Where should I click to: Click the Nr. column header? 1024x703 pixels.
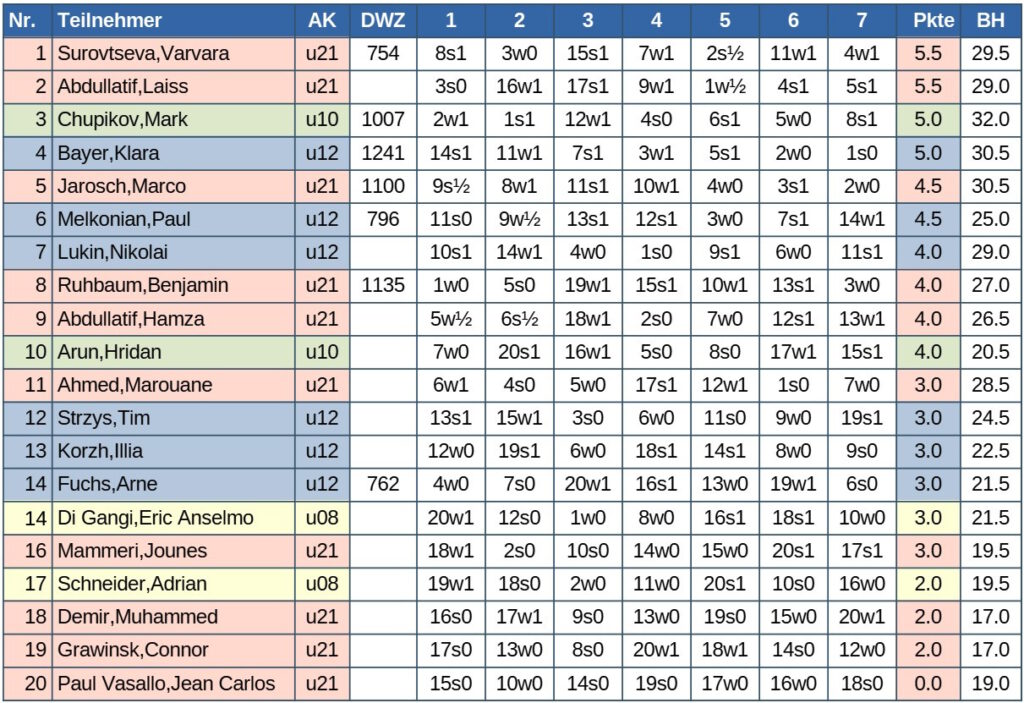pos(22,20)
